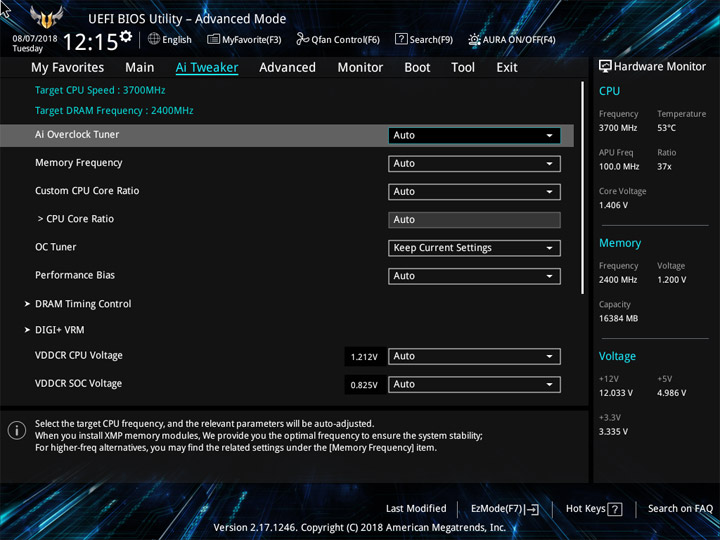Click CPU temperature value 53°C
This screenshot has width=720, height=540.
pos(666,128)
